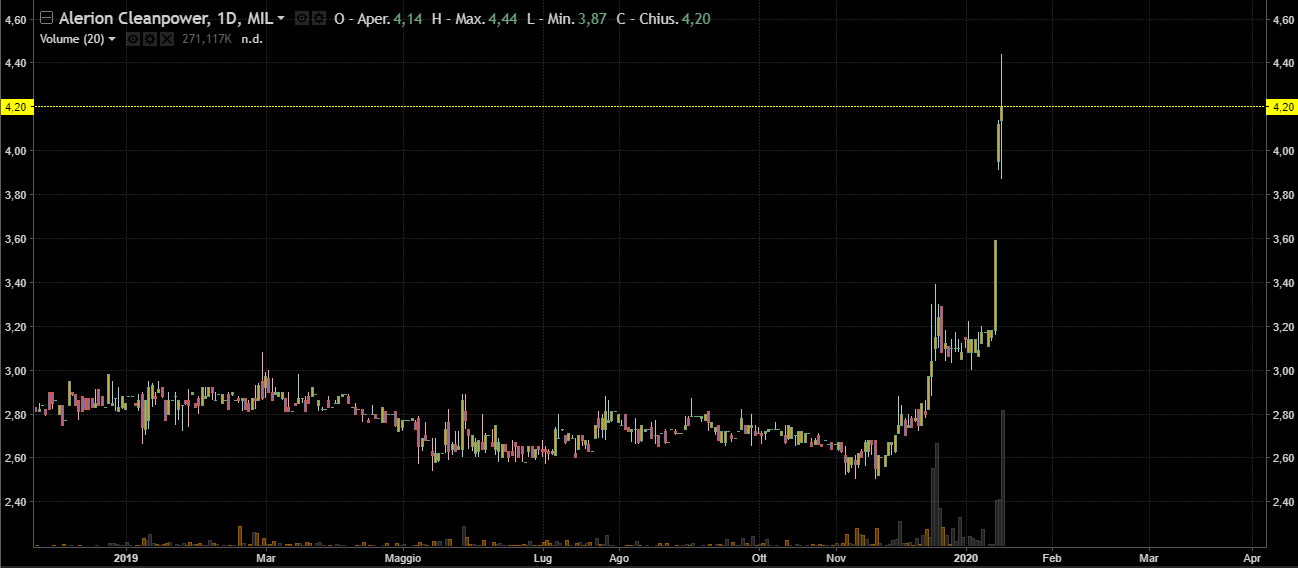1298x568 pixels.
Task: Click the closing value 4,20 in header
Action: 696,19
